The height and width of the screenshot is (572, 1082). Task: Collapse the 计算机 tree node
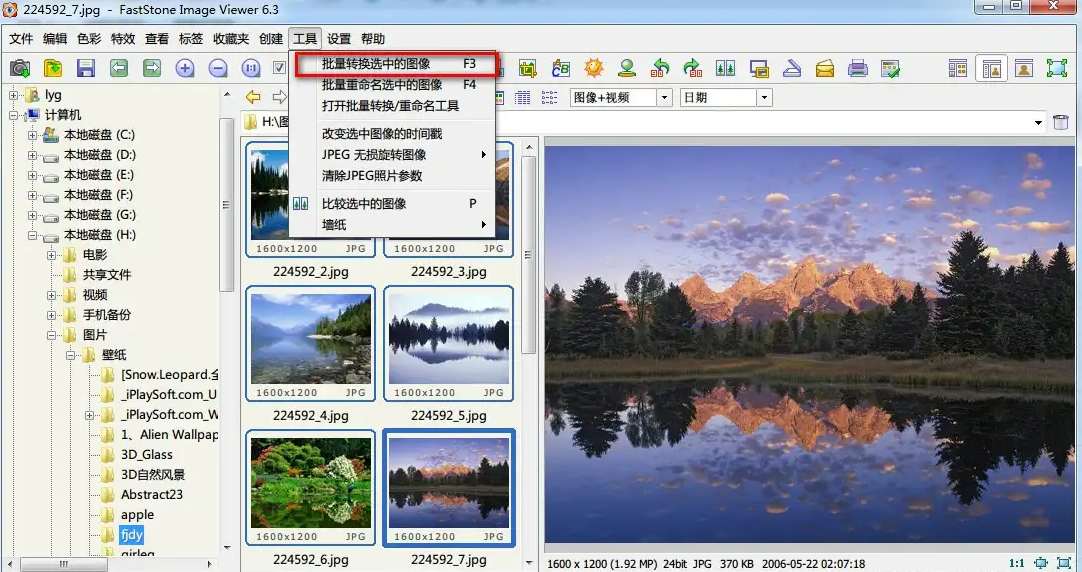(x=13, y=115)
